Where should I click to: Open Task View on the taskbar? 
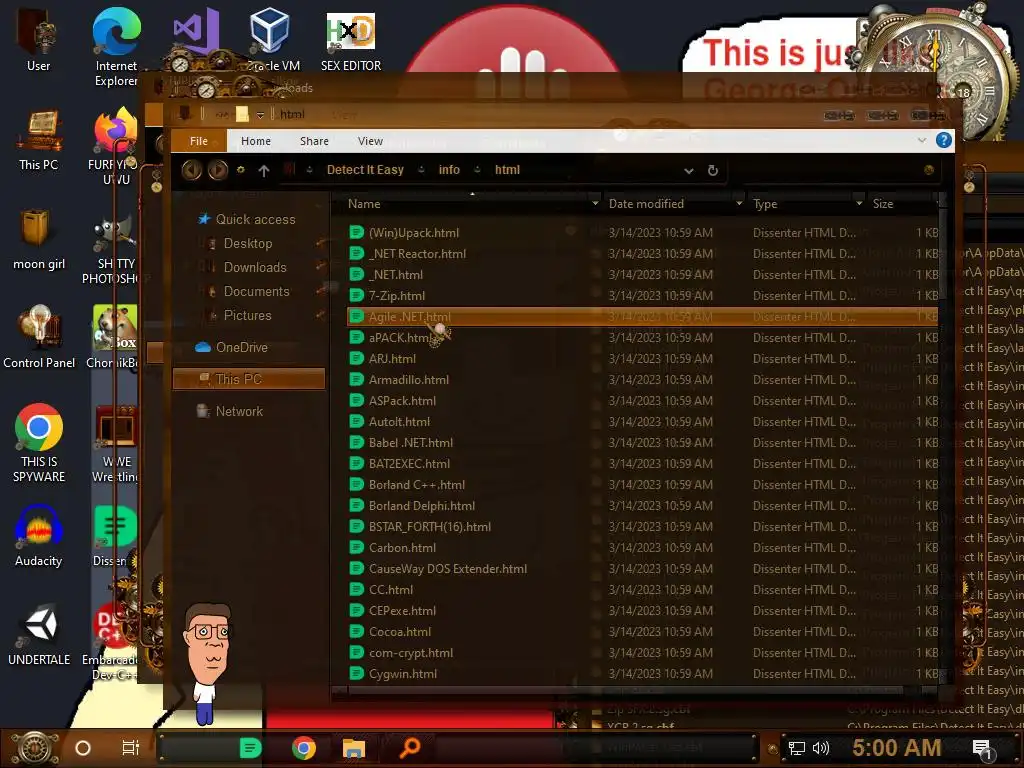click(131, 748)
